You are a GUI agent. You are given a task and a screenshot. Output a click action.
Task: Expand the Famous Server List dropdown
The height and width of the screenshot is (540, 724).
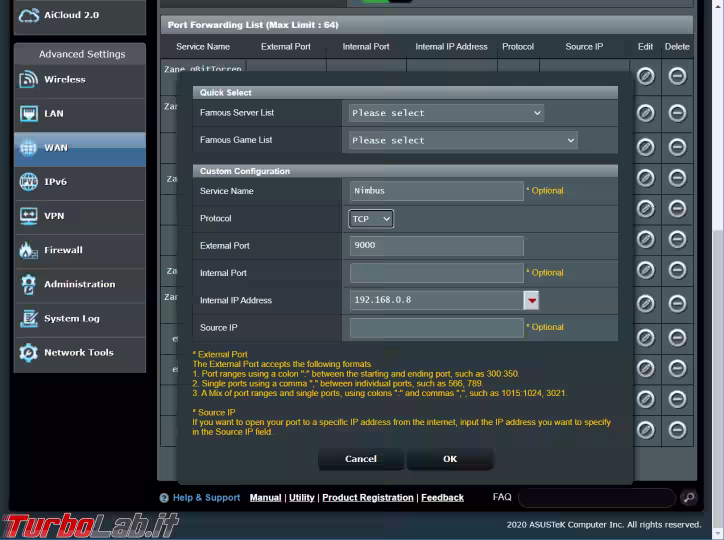(x=446, y=113)
